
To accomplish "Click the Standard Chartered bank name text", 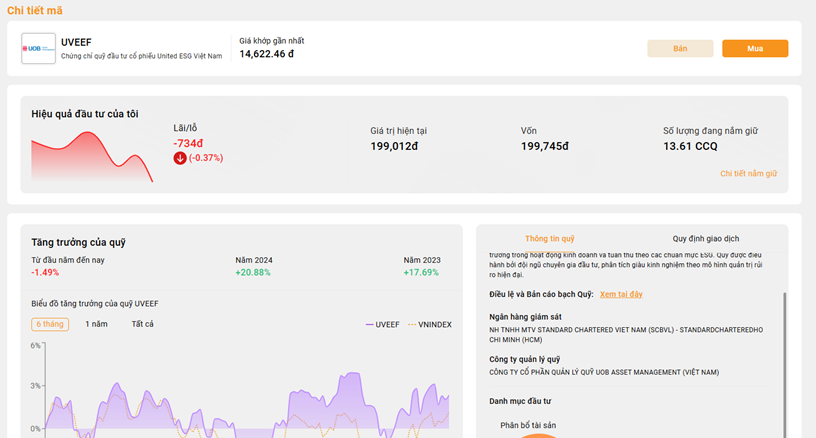I will coord(626,335).
